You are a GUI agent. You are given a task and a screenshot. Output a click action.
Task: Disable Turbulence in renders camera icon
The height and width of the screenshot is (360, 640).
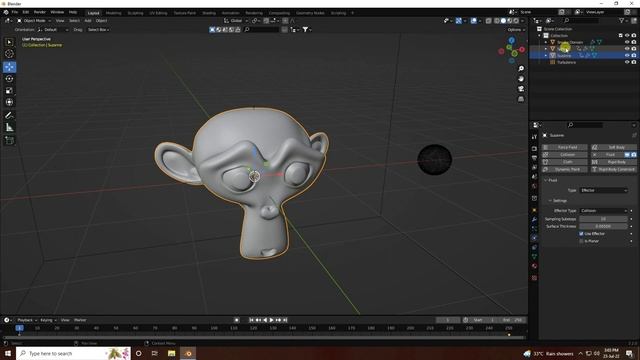(634, 62)
